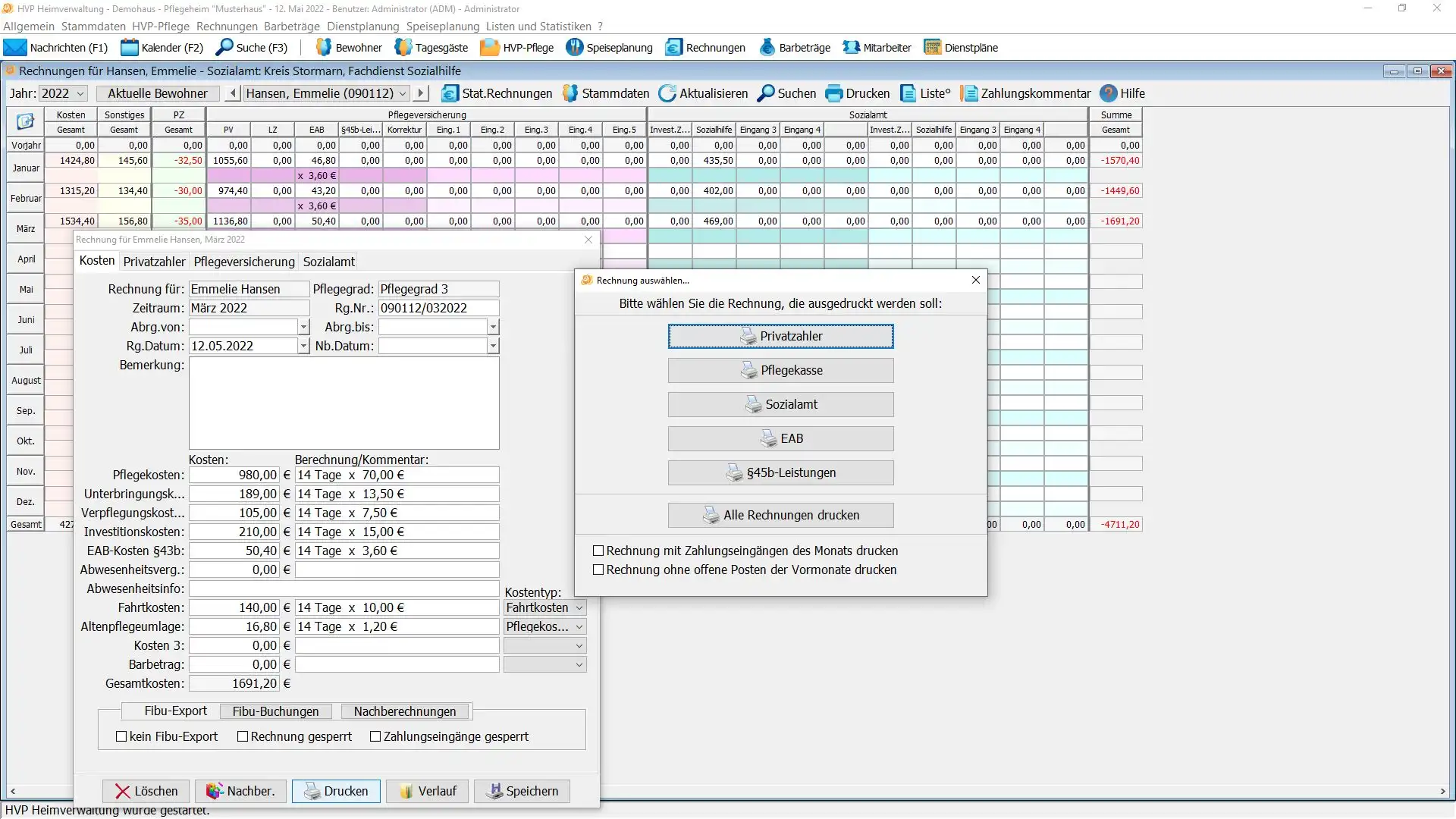Click the Aktualisieren refresh icon
The width and height of the screenshot is (1456, 819).
(667, 93)
